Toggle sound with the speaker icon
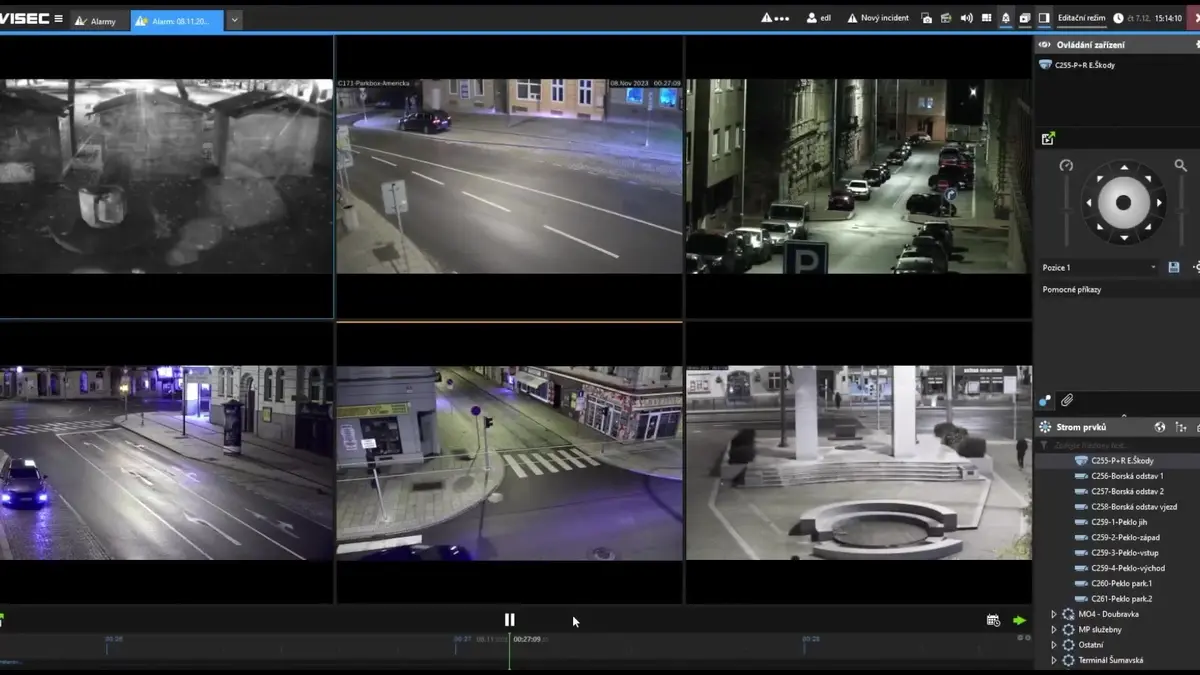 pyautogui.click(x=966, y=18)
